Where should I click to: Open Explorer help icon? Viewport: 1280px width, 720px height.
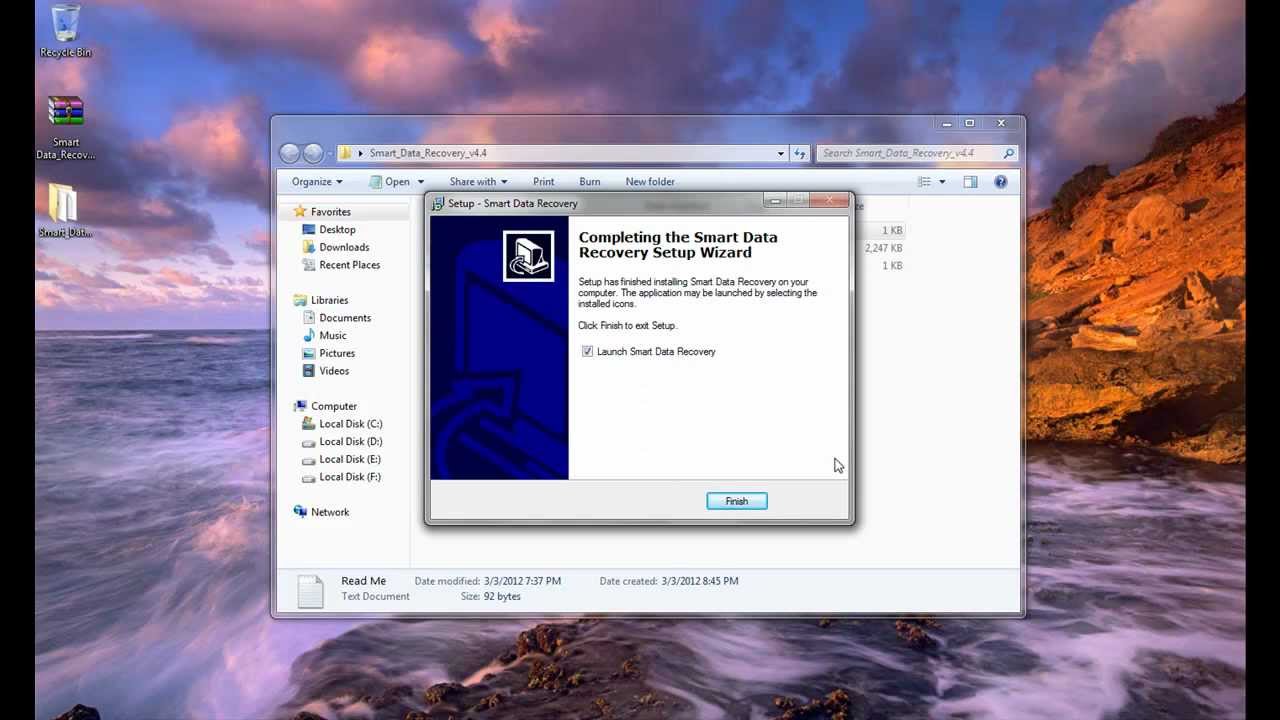point(1001,182)
